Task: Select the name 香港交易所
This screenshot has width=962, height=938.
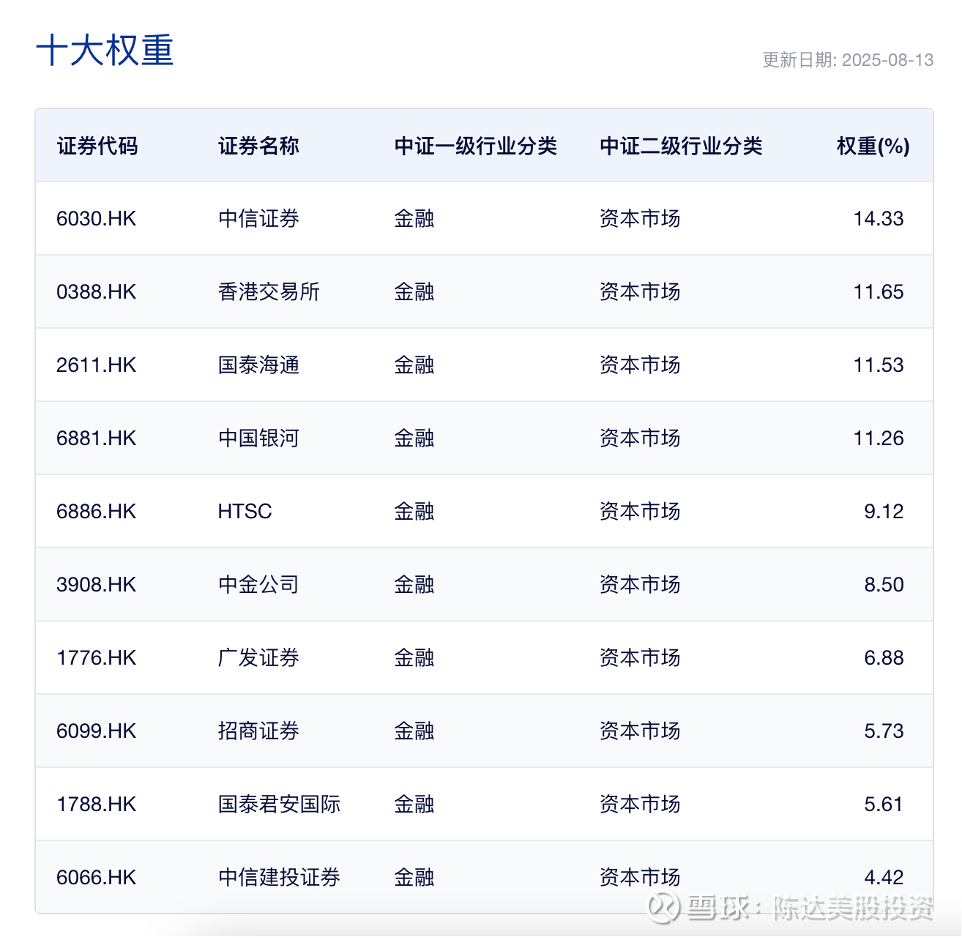Action: click(269, 291)
